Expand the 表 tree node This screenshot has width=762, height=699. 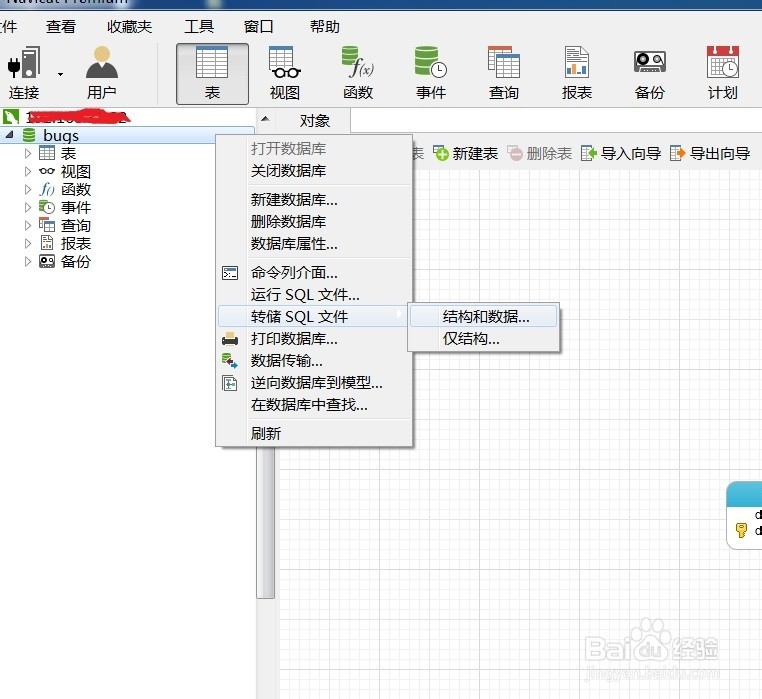tap(28, 154)
